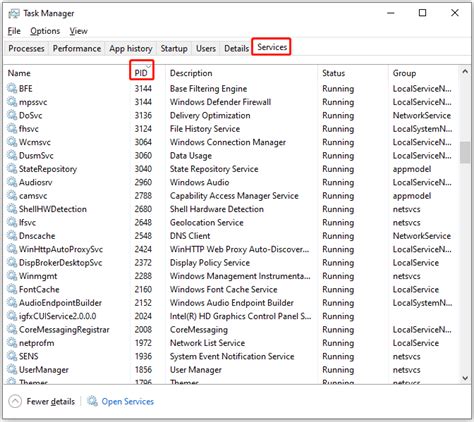Click the service icon next to DoSvc
Screen dimensions: 474x422
(x=12, y=115)
